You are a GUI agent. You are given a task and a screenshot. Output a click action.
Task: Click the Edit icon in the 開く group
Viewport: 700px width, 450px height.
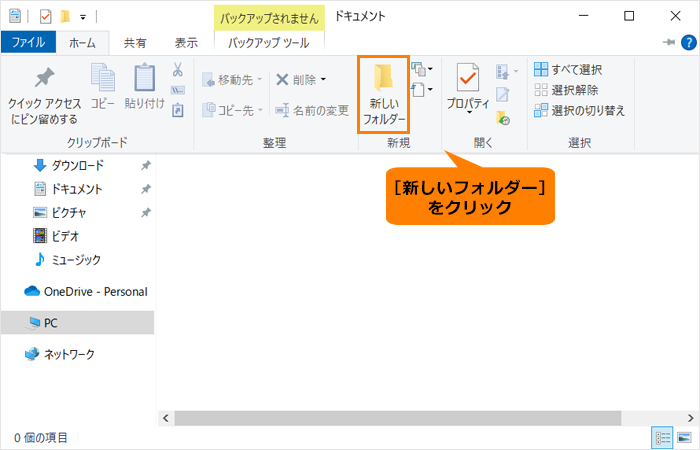click(x=503, y=95)
